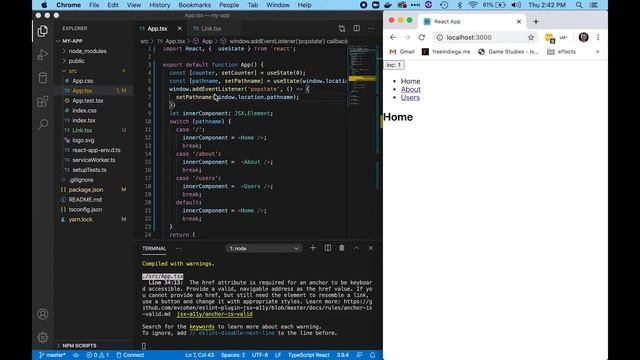Open the effects bookmark folder
Viewport: 640px width, 360px height.
[x=562, y=52]
